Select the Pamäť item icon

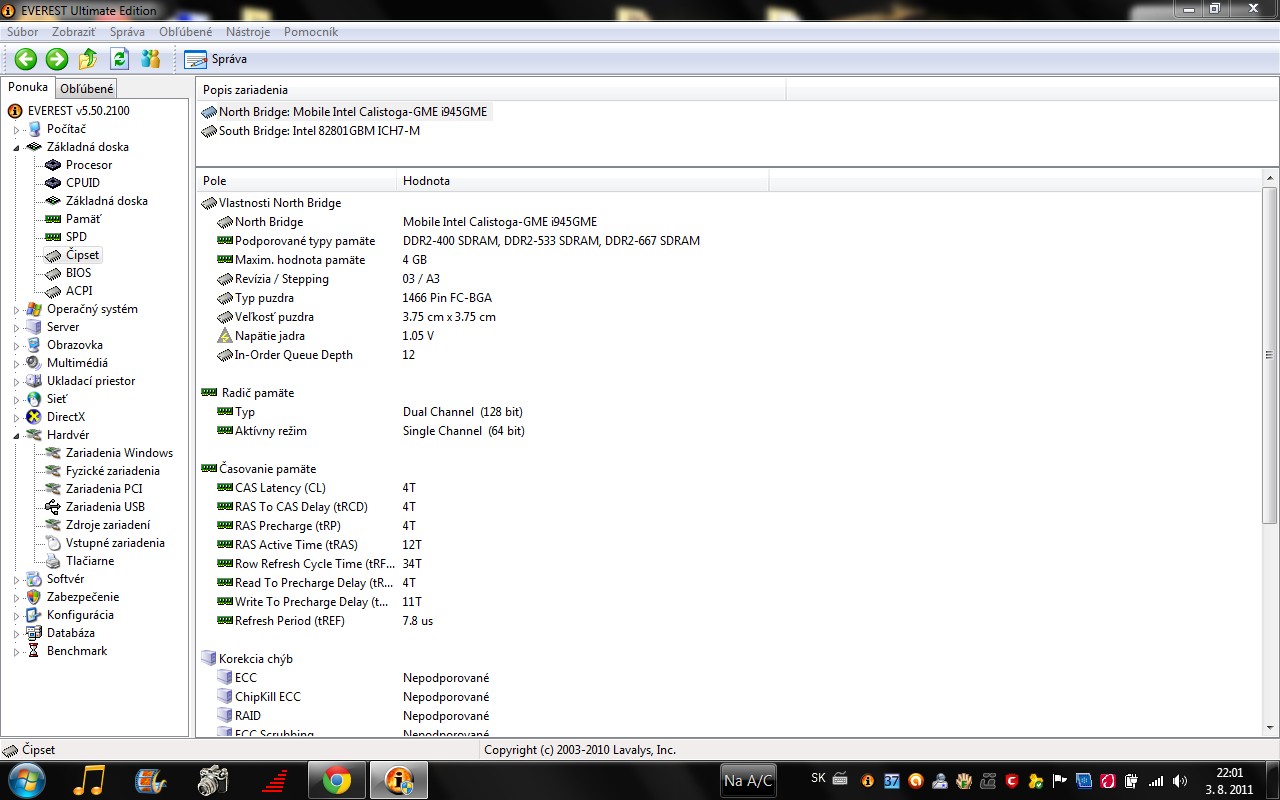coord(53,219)
